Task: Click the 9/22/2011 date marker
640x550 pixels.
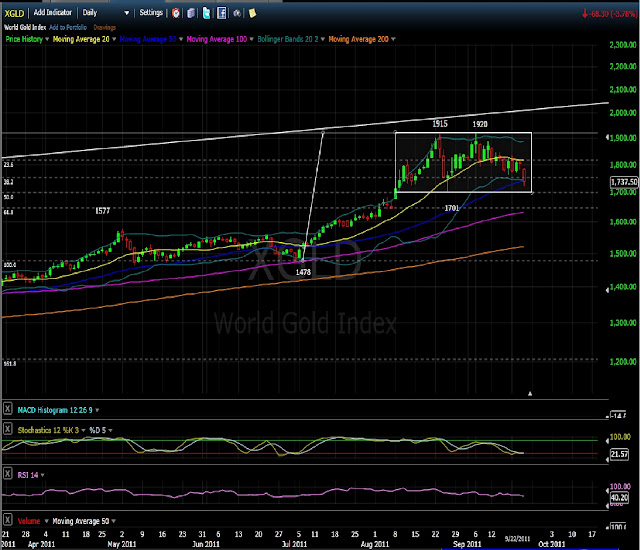Action: coord(517,539)
